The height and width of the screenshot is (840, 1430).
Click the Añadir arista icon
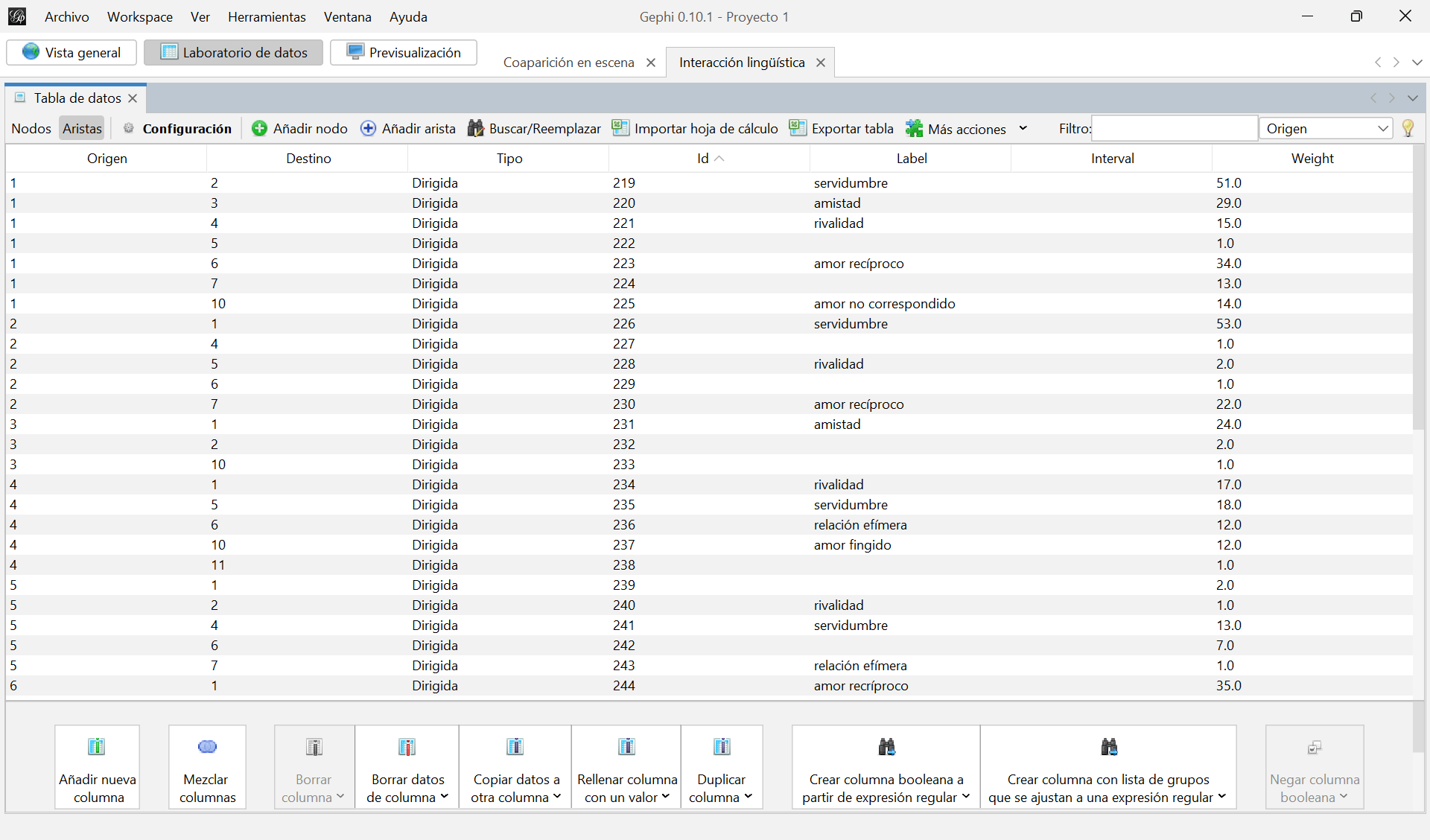point(368,129)
